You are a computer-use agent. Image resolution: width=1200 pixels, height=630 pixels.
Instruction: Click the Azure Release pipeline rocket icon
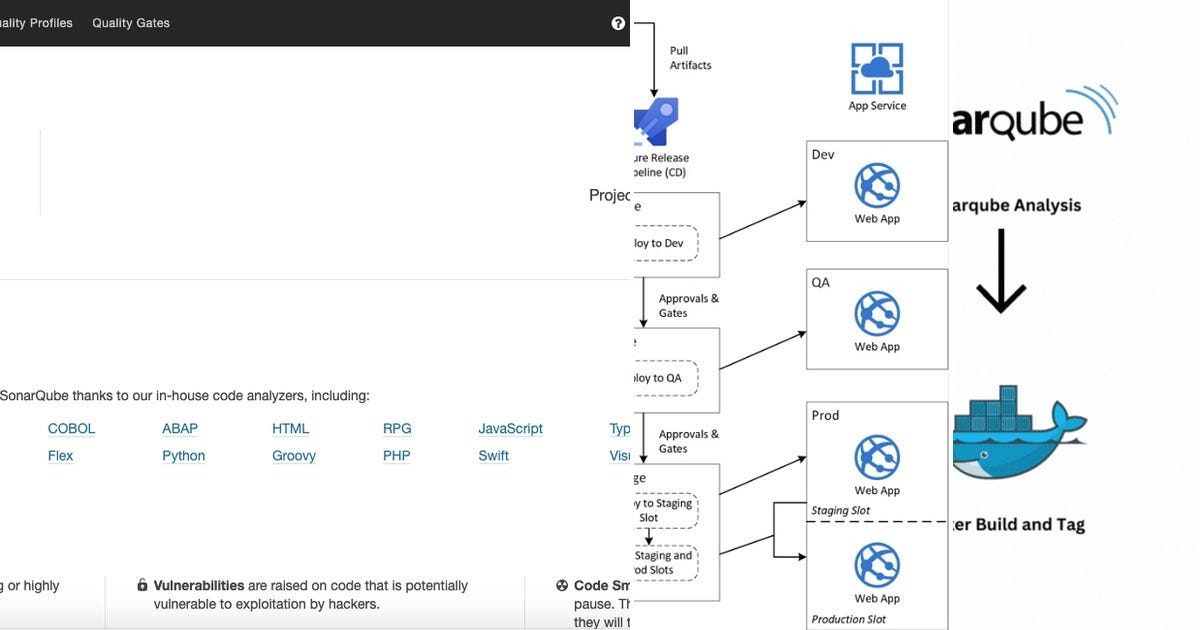[x=656, y=122]
